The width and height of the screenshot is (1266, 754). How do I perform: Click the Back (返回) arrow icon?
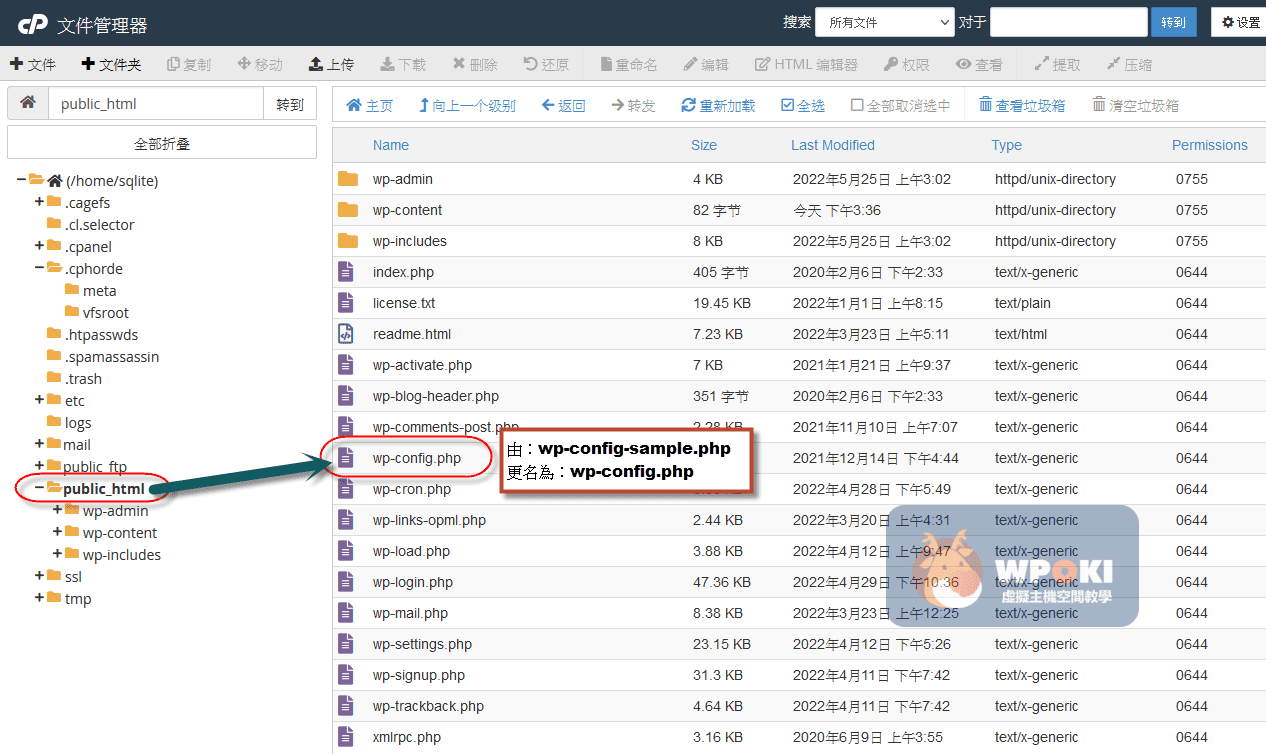(548, 105)
